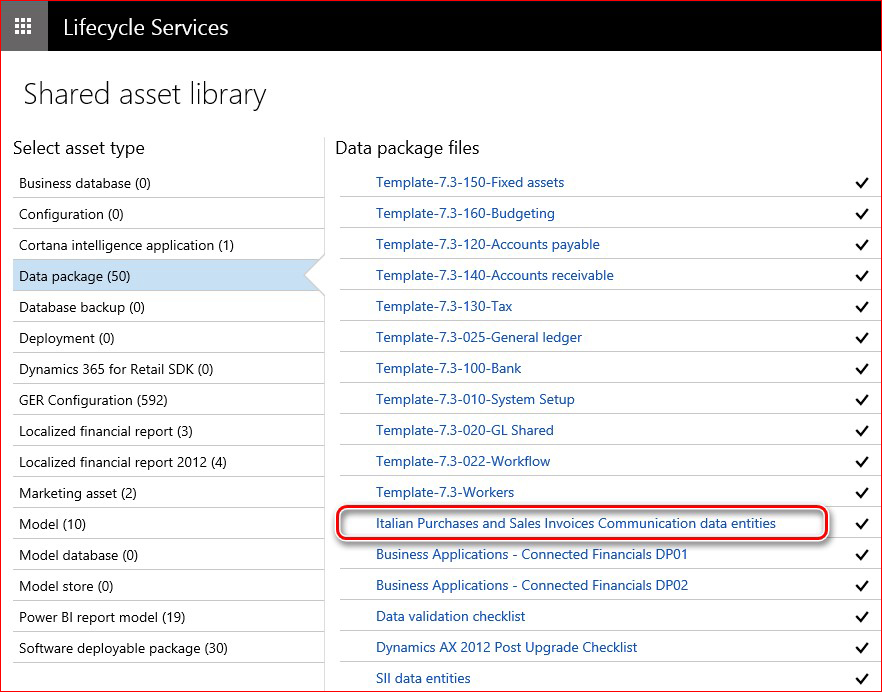Click the Select asset type heading
Image resolution: width=882 pixels, height=692 pixels.
tap(79, 148)
